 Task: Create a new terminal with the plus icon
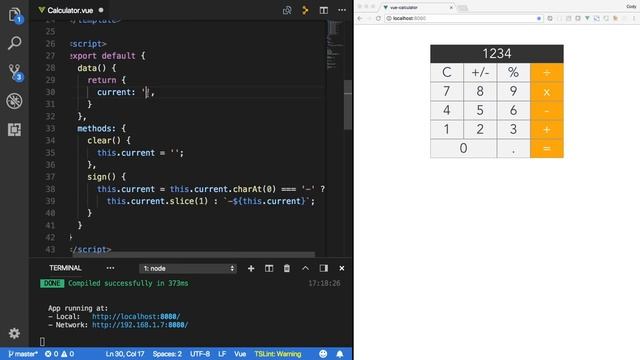tap(251, 268)
